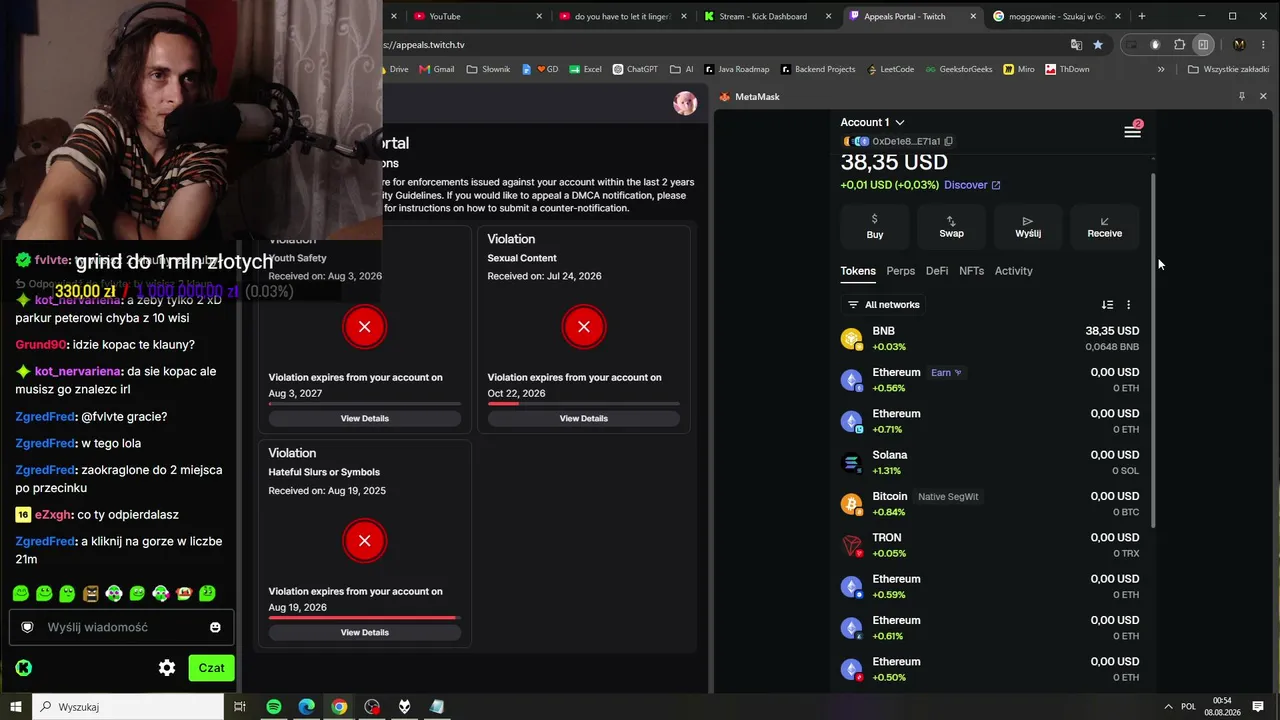This screenshot has height=720, width=1280.
Task: Open the Swap action in MetaMask
Action: pos(951,226)
